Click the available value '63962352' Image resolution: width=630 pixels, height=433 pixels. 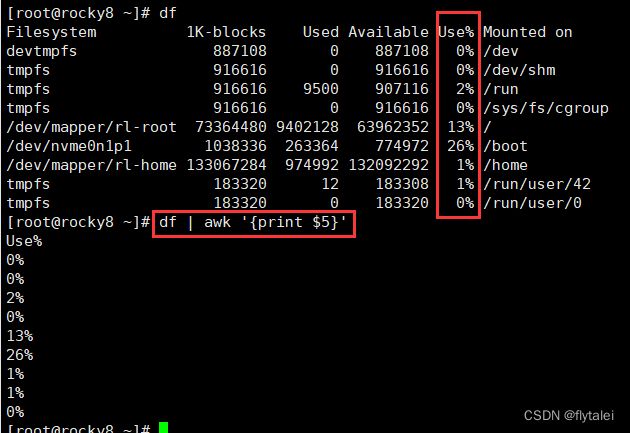pyautogui.click(x=393, y=127)
